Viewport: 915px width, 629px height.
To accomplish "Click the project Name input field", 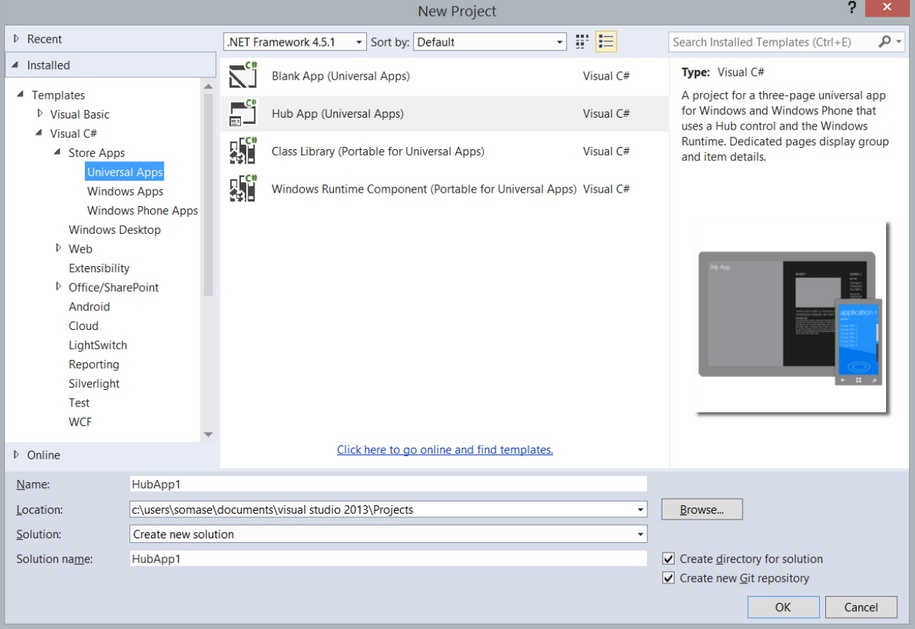I will point(388,484).
